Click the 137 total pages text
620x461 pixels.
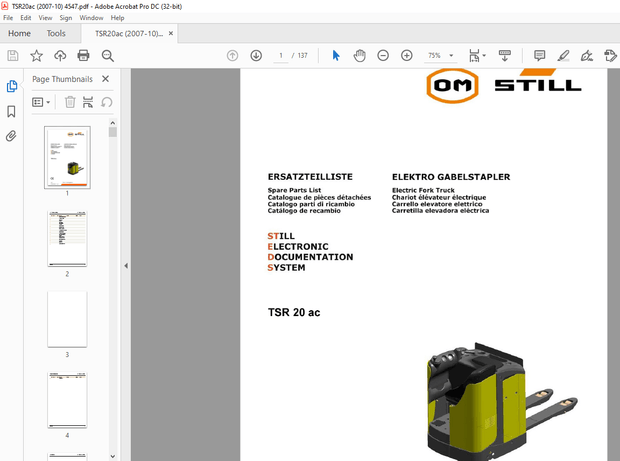pos(302,56)
